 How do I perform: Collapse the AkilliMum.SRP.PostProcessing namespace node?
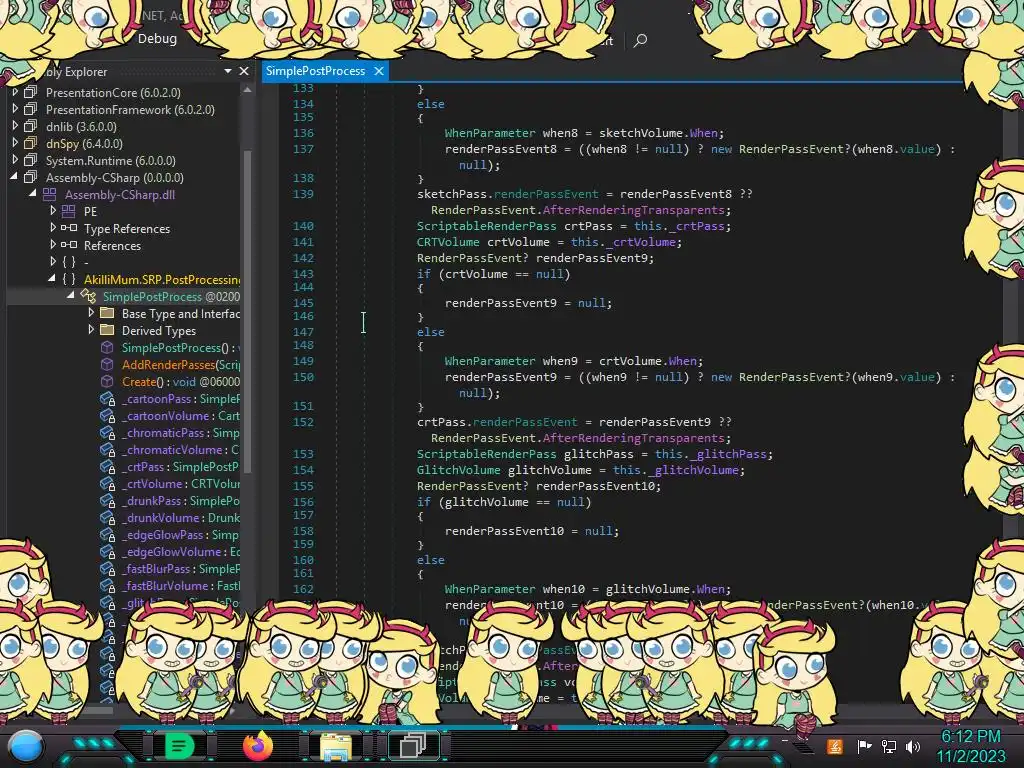click(x=52, y=279)
